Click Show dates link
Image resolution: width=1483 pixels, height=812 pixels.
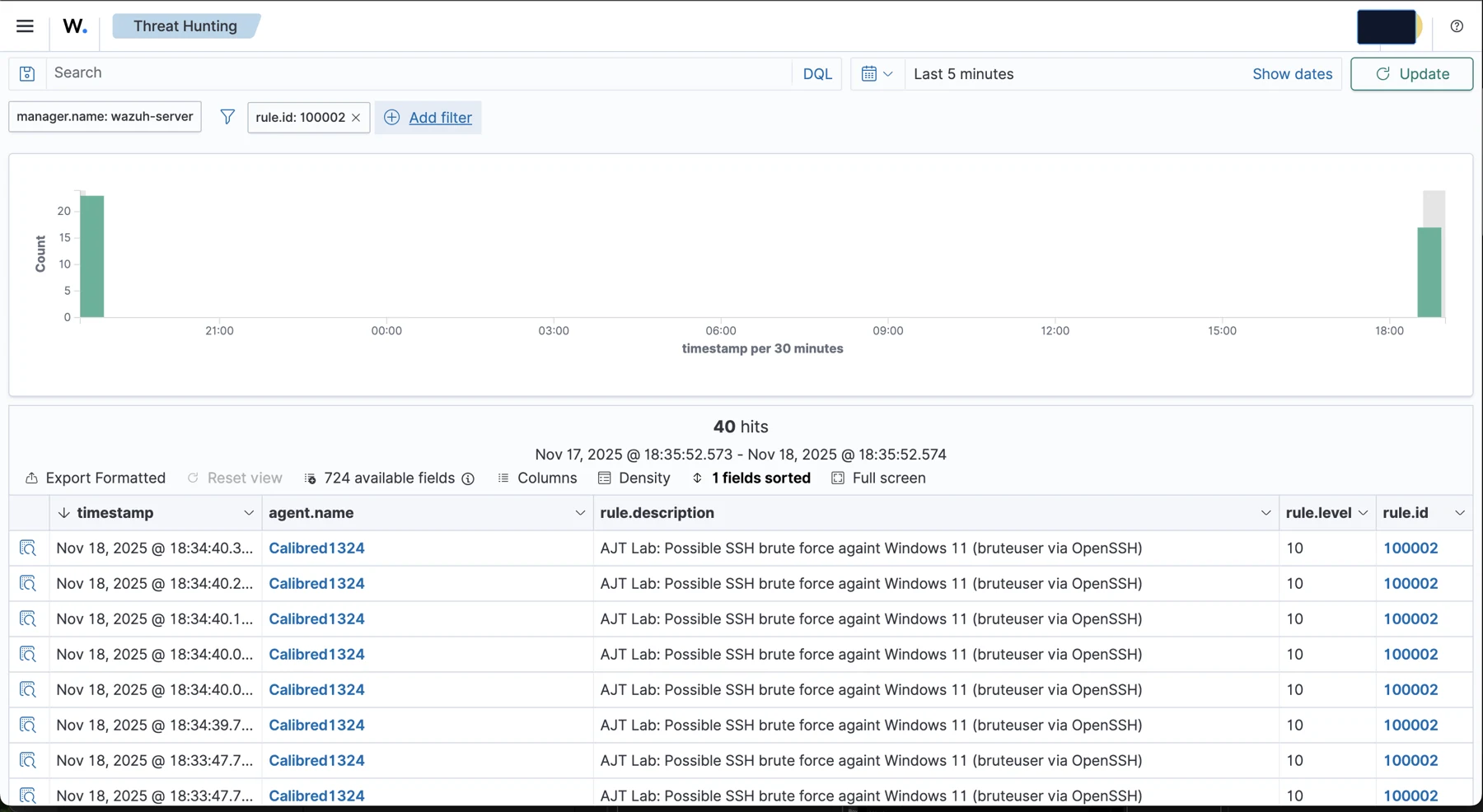click(1292, 74)
